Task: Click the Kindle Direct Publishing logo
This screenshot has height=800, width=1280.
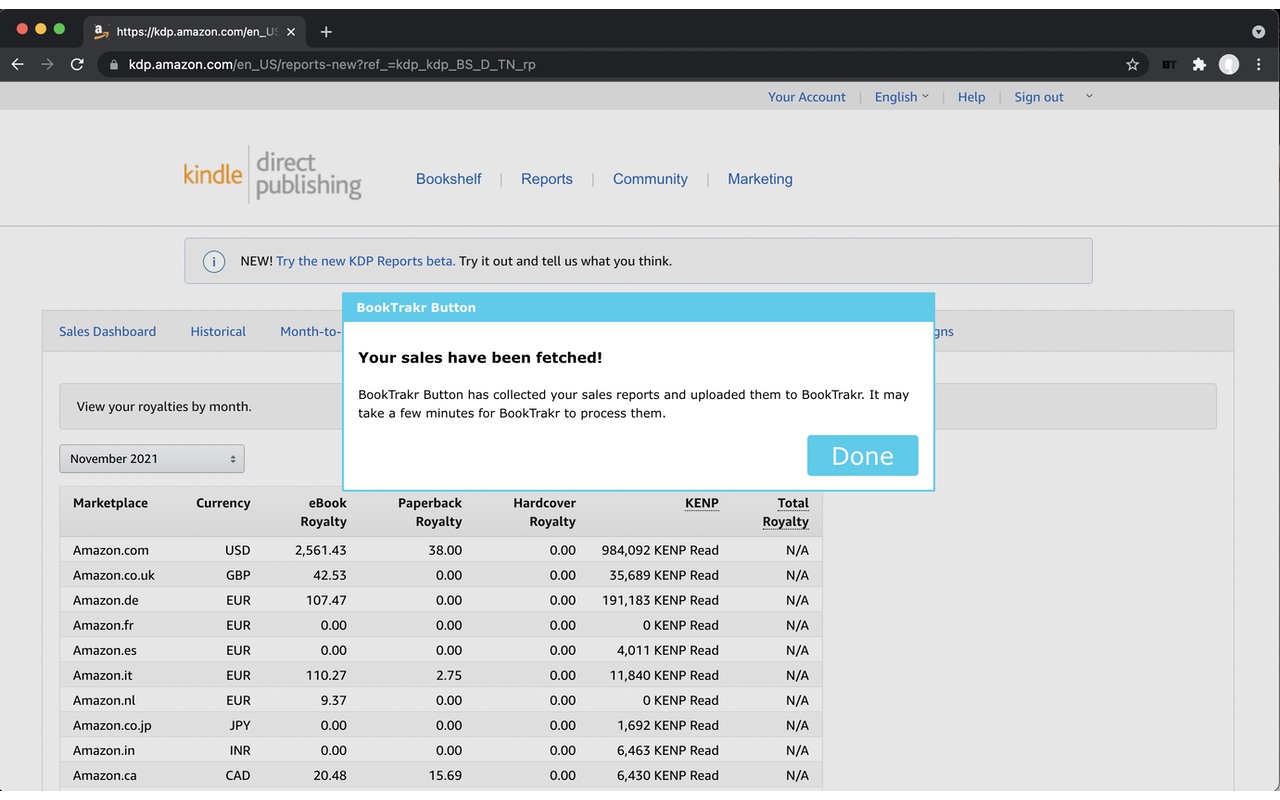Action: coord(272,177)
